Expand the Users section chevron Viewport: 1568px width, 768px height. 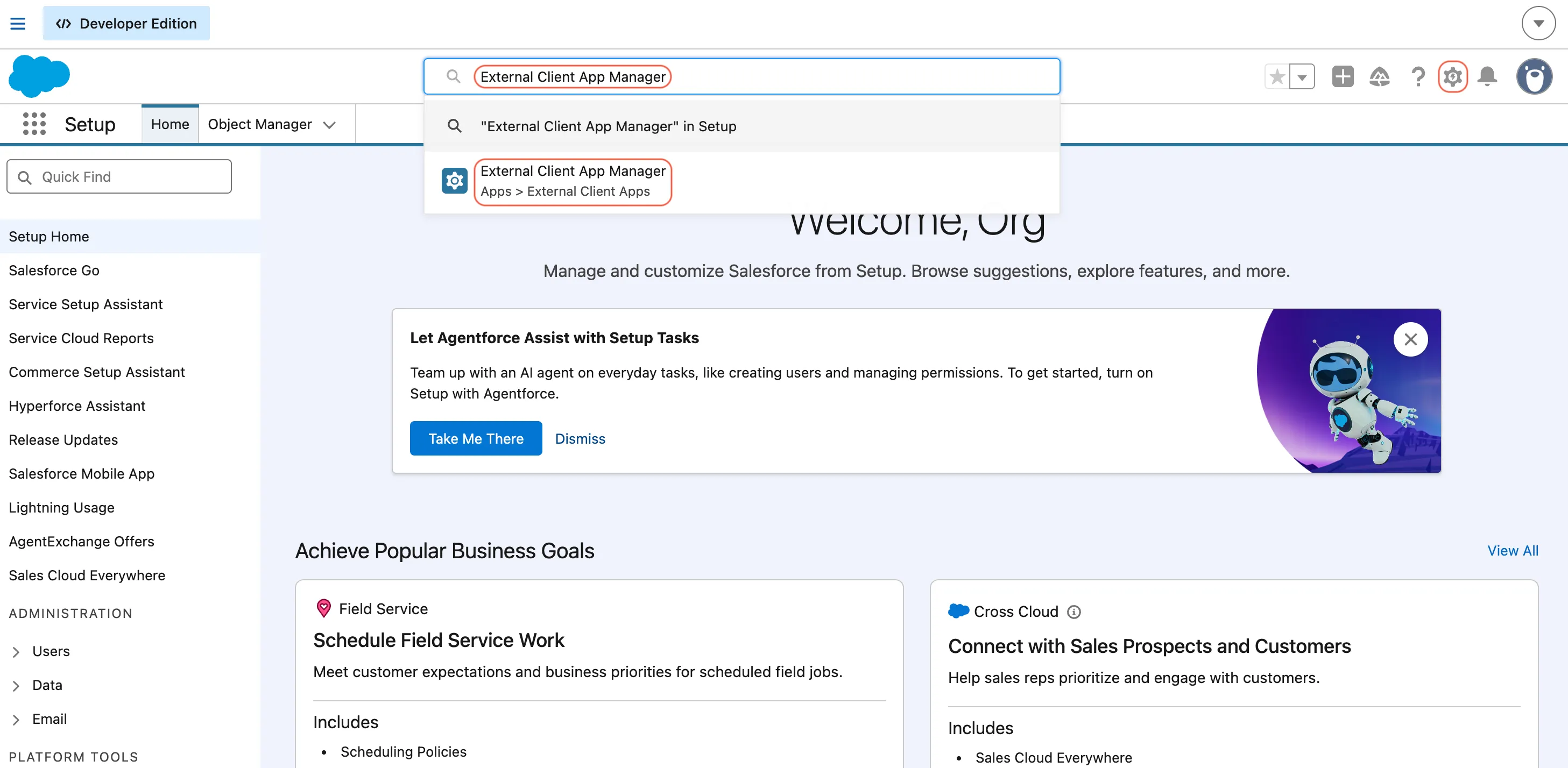pos(17,652)
